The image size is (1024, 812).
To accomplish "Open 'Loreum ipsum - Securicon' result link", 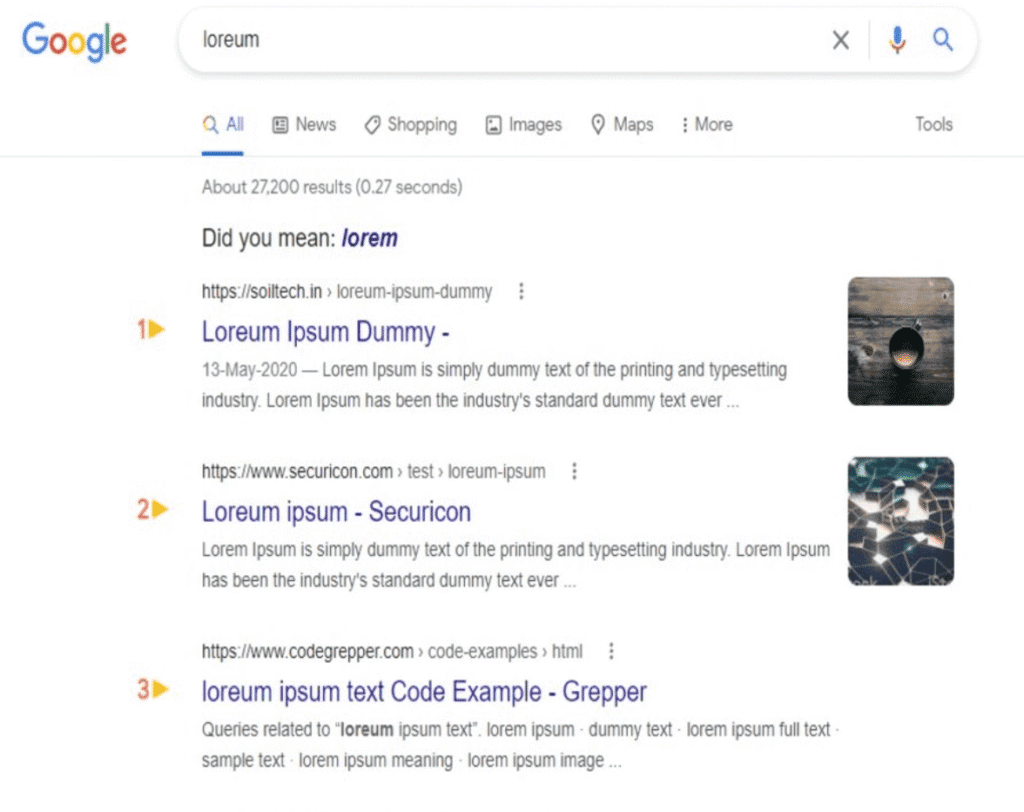I will 336,512.
